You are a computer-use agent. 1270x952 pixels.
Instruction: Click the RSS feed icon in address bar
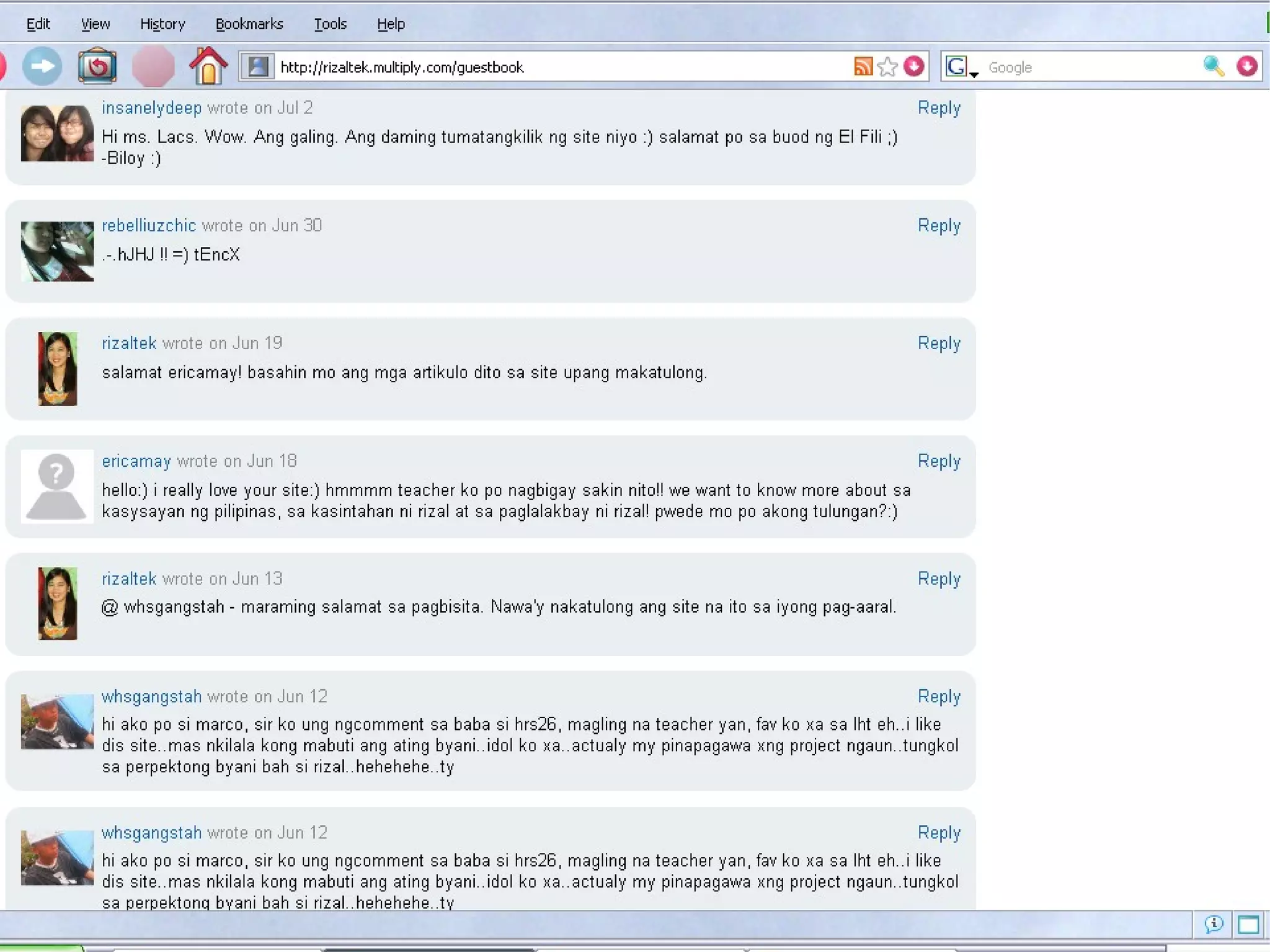coord(863,66)
